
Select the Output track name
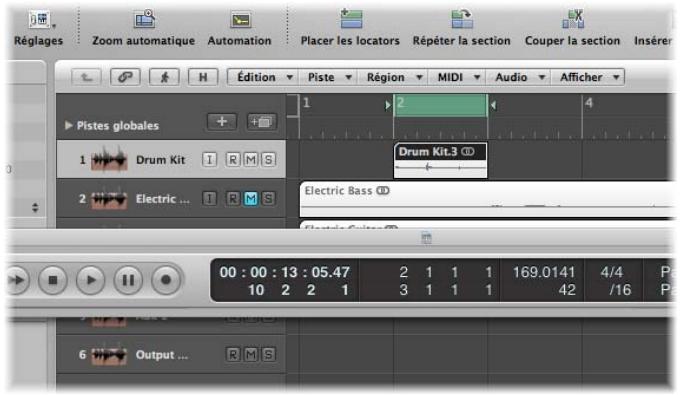pos(162,355)
